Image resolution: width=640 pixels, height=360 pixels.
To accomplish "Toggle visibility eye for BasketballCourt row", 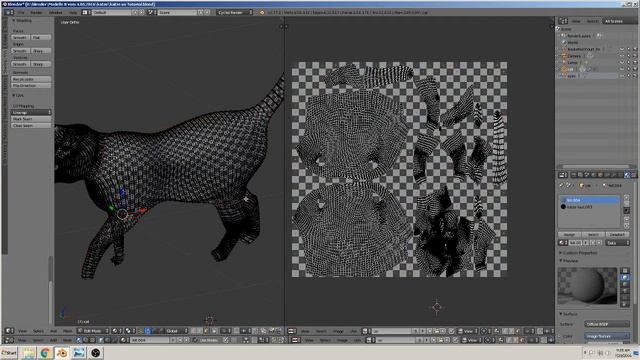I will (x=622, y=49).
